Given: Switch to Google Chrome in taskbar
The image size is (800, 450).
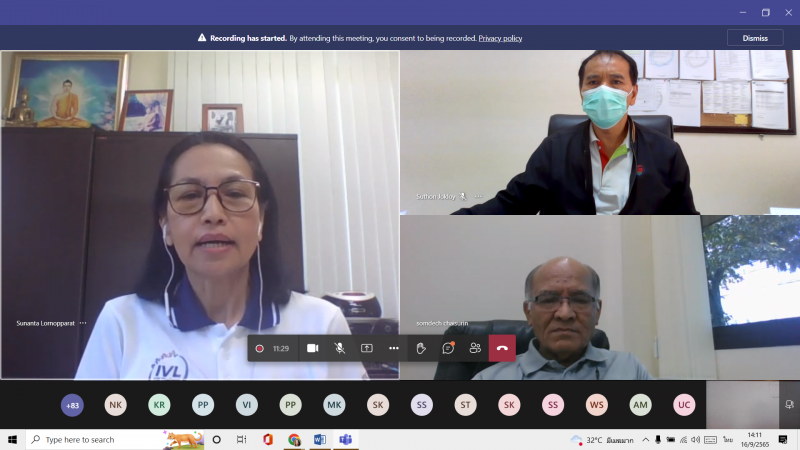Looking at the screenshot, I should [294, 439].
